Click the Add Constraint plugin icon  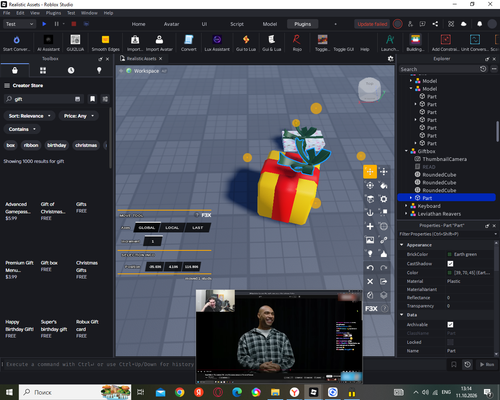(x=445, y=43)
